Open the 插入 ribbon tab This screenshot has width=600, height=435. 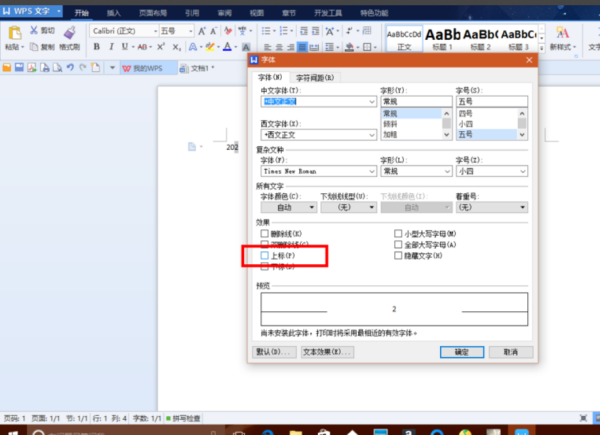(x=115, y=12)
